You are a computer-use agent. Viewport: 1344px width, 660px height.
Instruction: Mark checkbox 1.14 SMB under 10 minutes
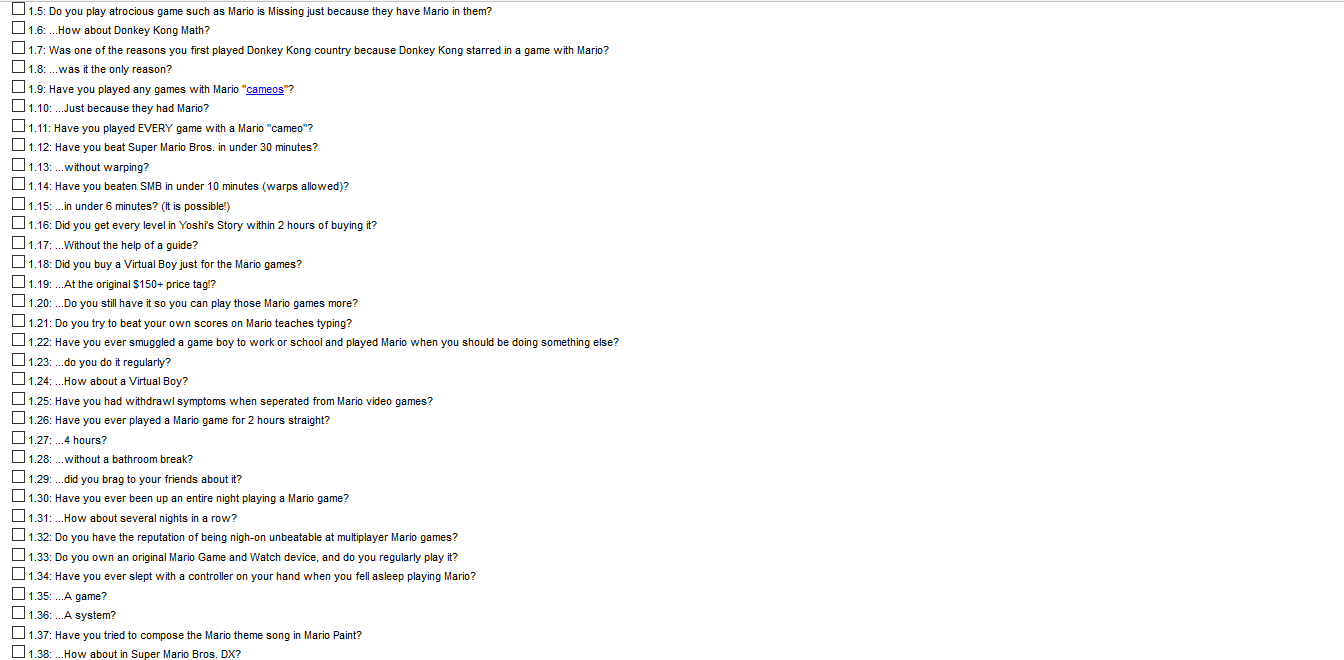pos(19,185)
